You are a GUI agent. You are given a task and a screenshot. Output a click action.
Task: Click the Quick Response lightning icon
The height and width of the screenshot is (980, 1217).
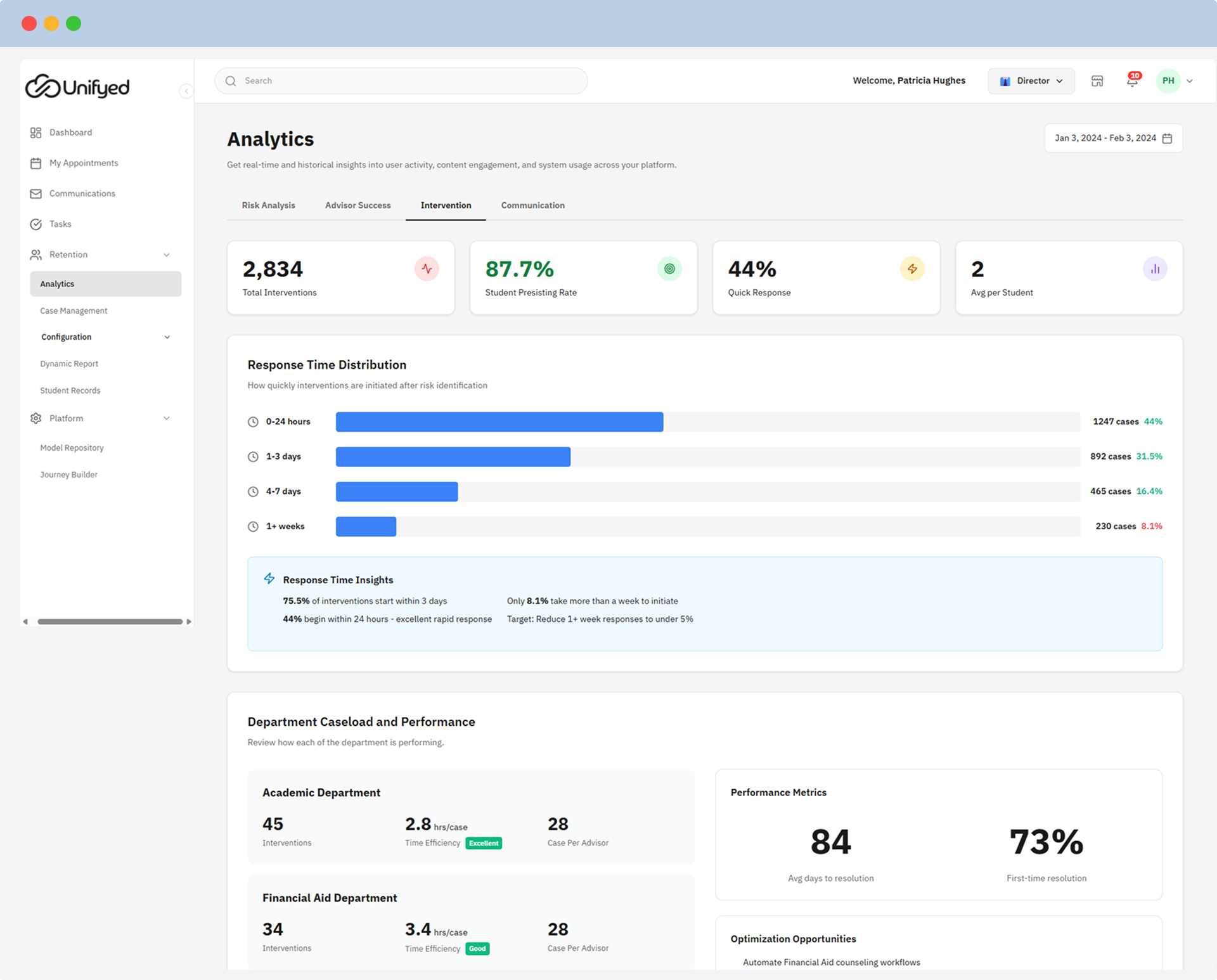coord(912,269)
